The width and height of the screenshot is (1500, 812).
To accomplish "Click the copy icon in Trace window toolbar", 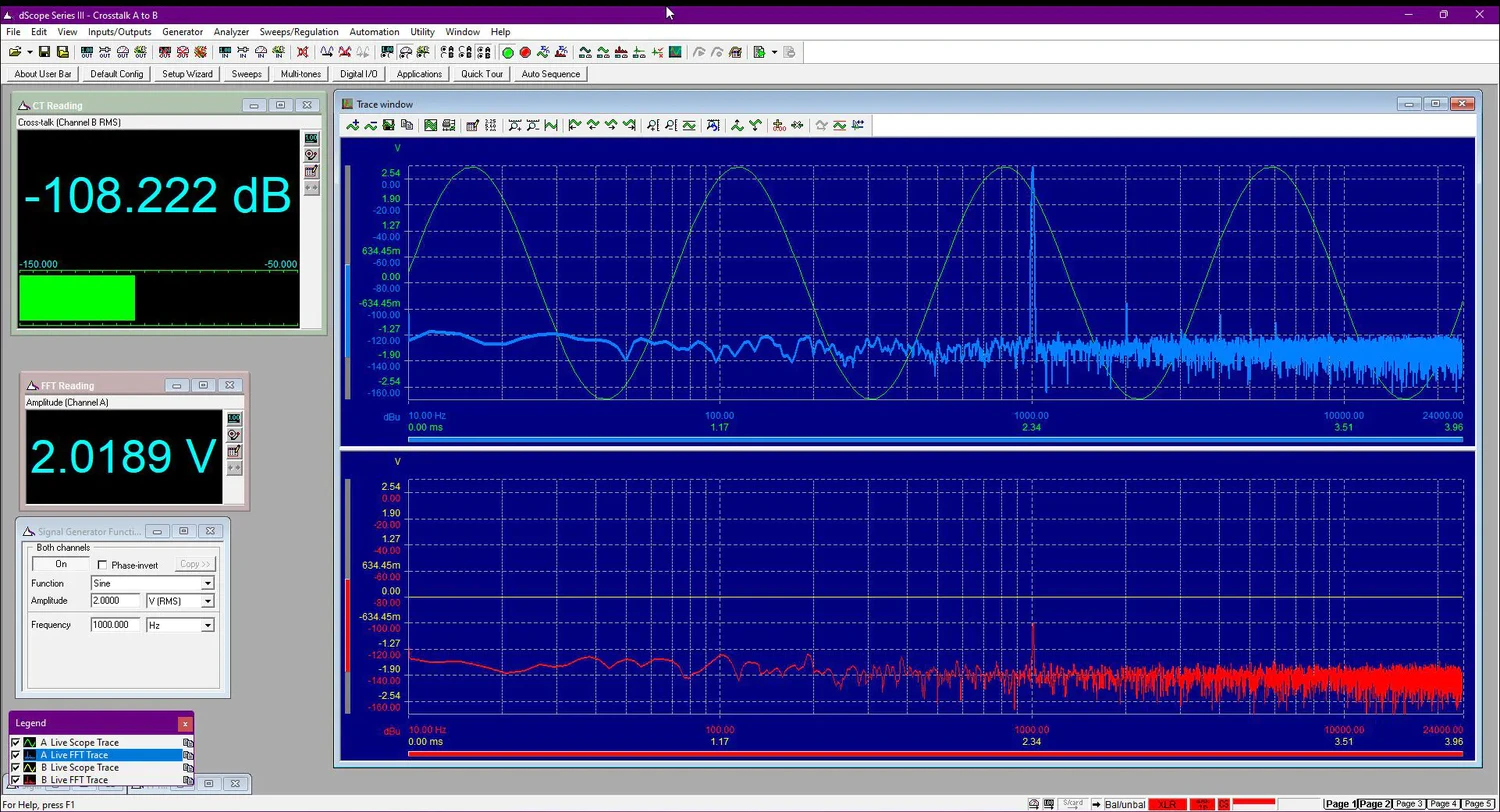I will coord(407,125).
